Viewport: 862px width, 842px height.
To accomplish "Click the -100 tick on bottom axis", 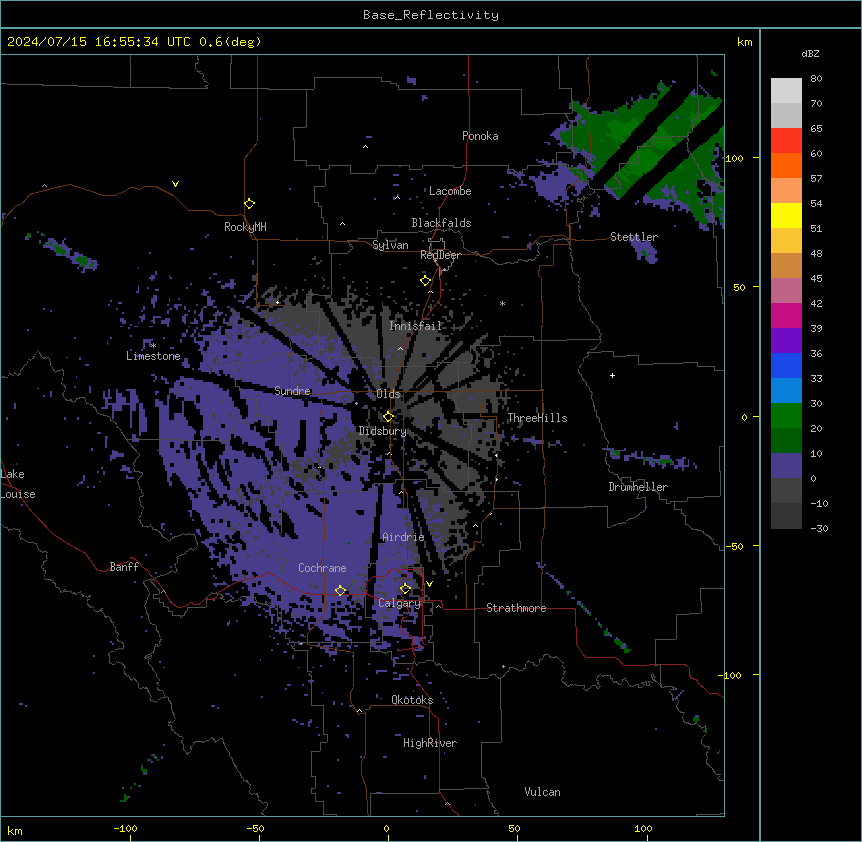I will (125, 828).
